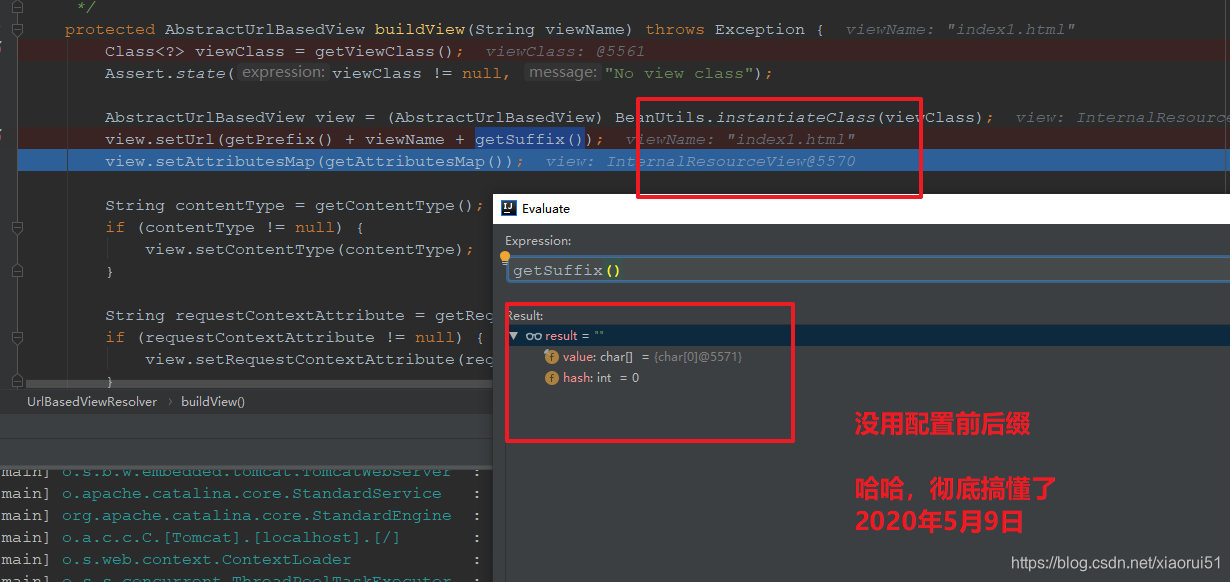Click the inline hint 'view: InternalResourceView@5570'
The height and width of the screenshot is (582, 1230).
pyautogui.click(x=701, y=161)
